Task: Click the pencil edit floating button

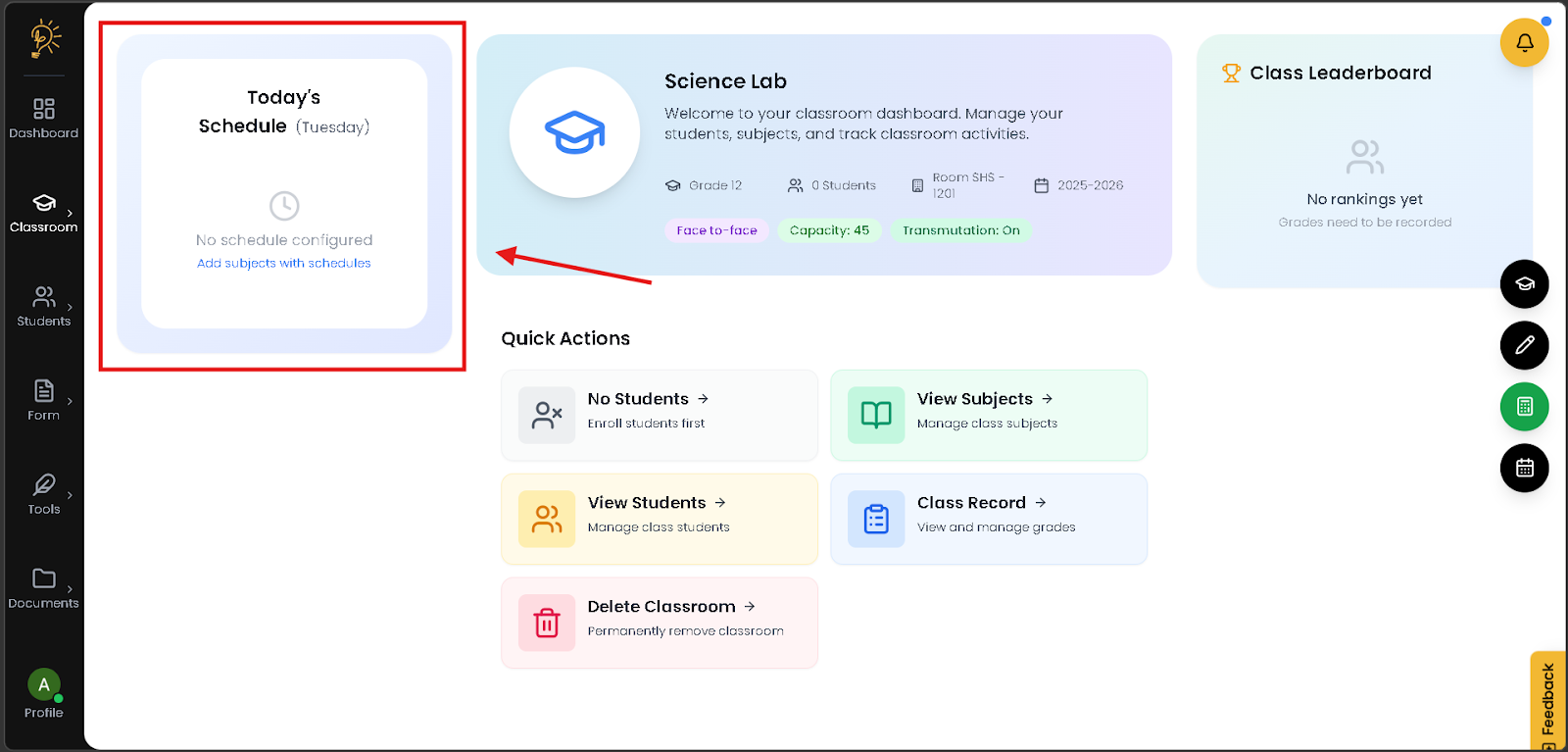Action: (x=1524, y=345)
